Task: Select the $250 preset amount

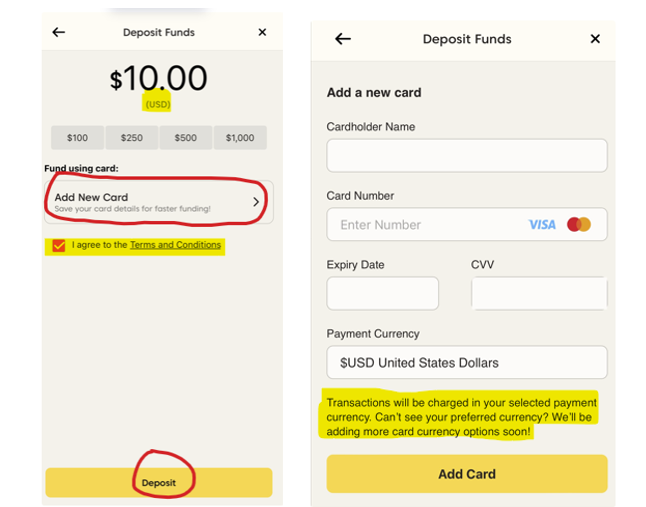Action: [x=131, y=138]
